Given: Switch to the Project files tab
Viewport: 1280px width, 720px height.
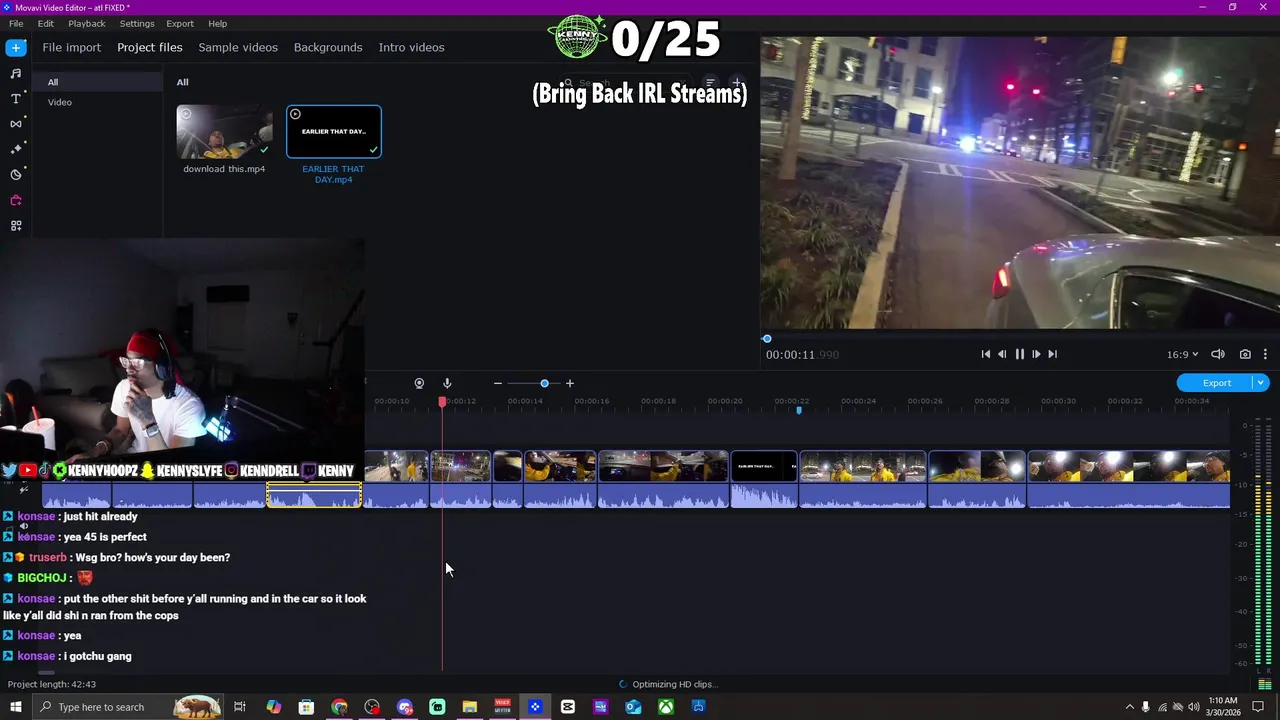Looking at the screenshot, I should pos(150,47).
